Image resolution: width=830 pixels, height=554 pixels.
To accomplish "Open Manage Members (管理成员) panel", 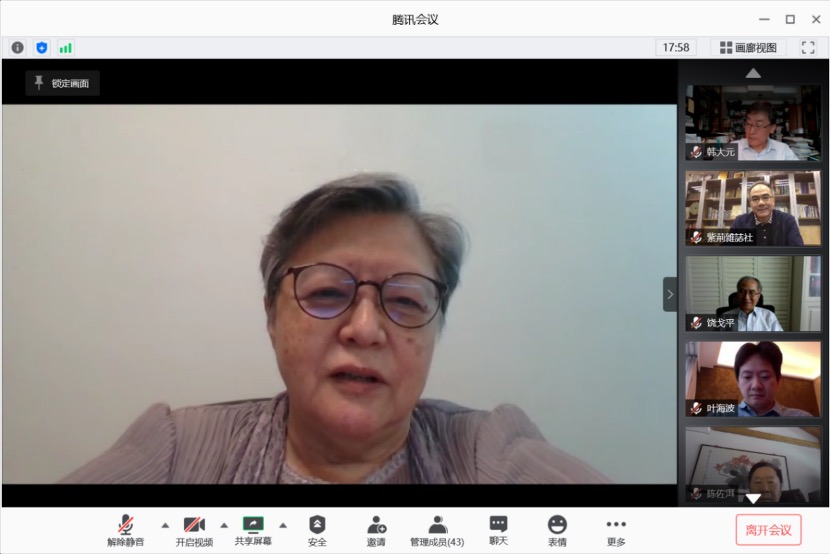I will click(437, 530).
